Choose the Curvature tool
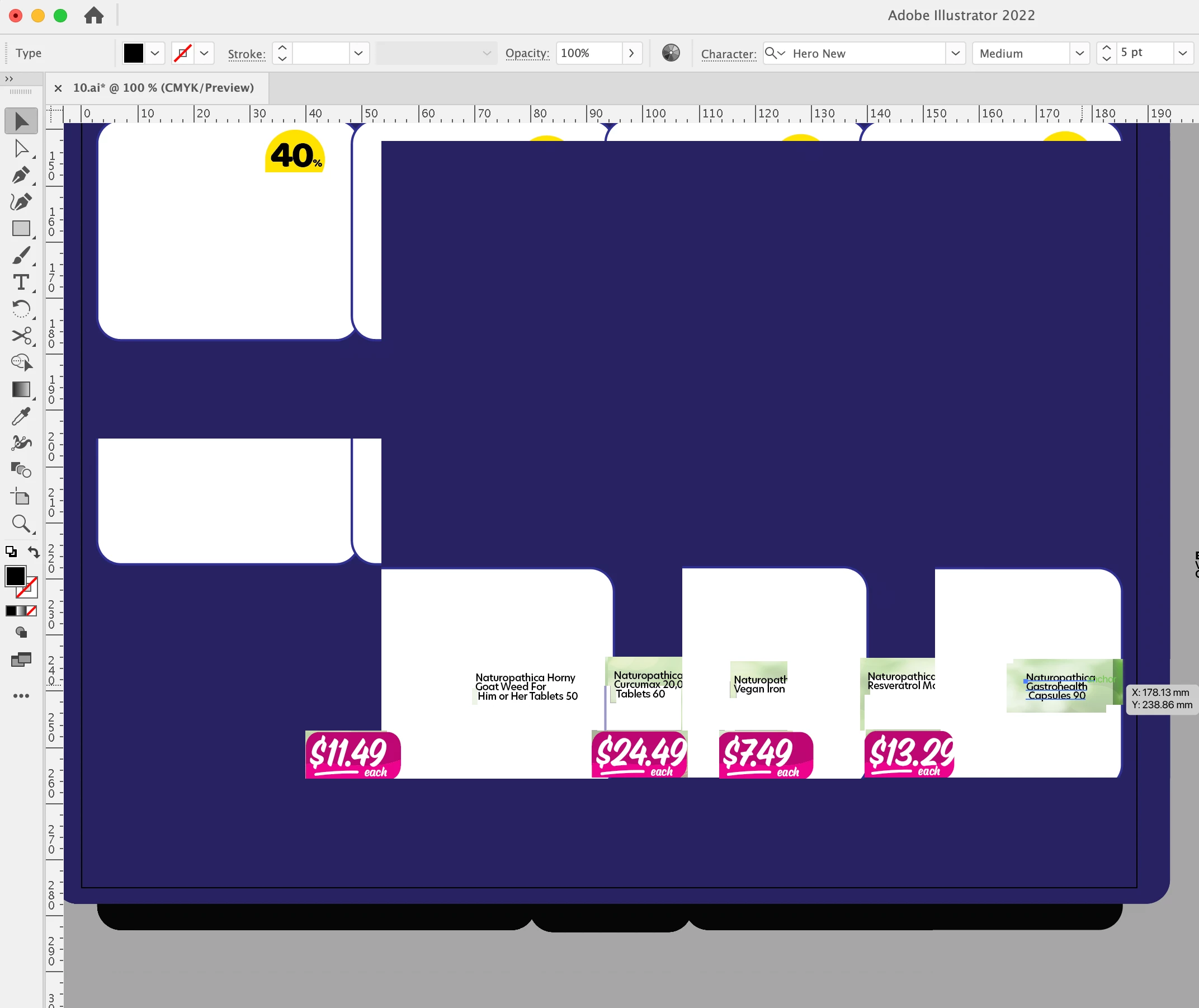1199x1008 pixels. tap(21, 202)
